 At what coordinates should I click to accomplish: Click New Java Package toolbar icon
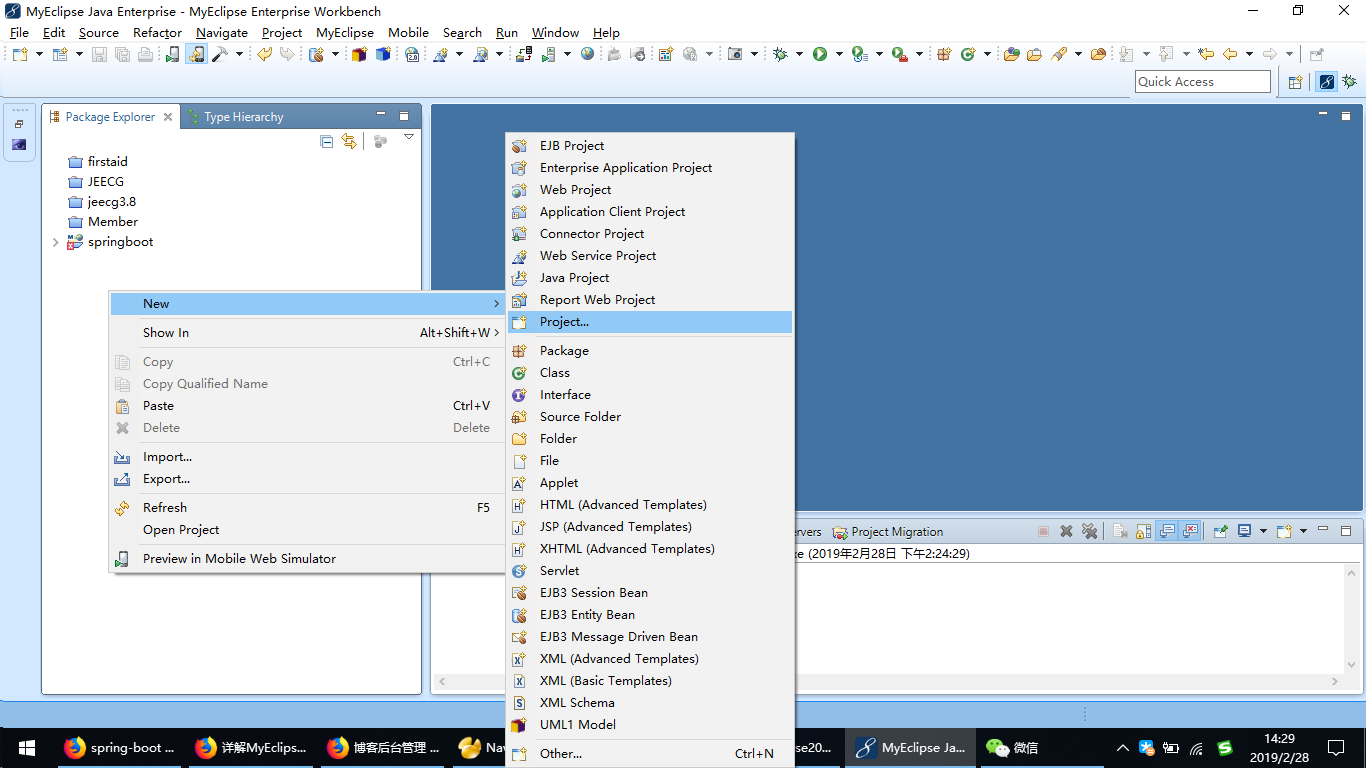[x=943, y=54]
